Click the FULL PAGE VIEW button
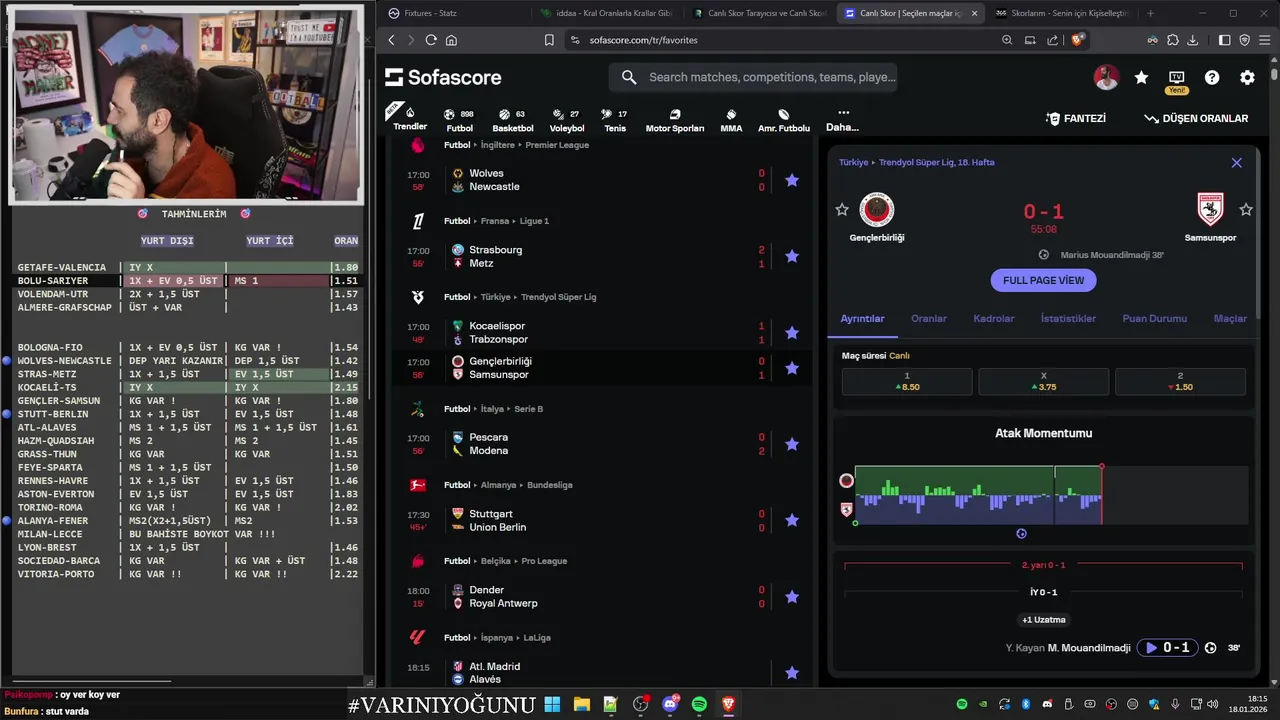Image resolution: width=1280 pixels, height=720 pixels. (1043, 280)
